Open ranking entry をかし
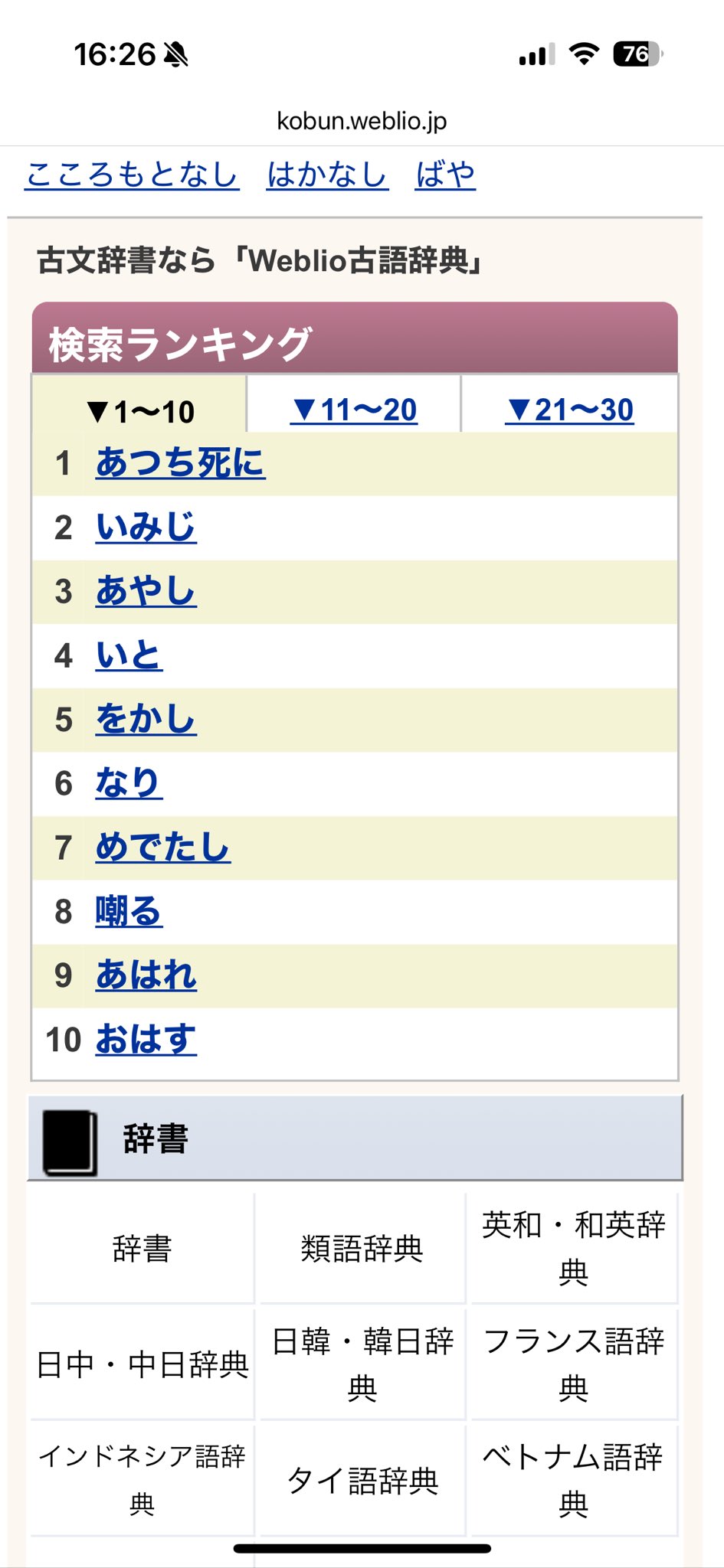Viewport: 724px width, 1568px height. click(146, 720)
